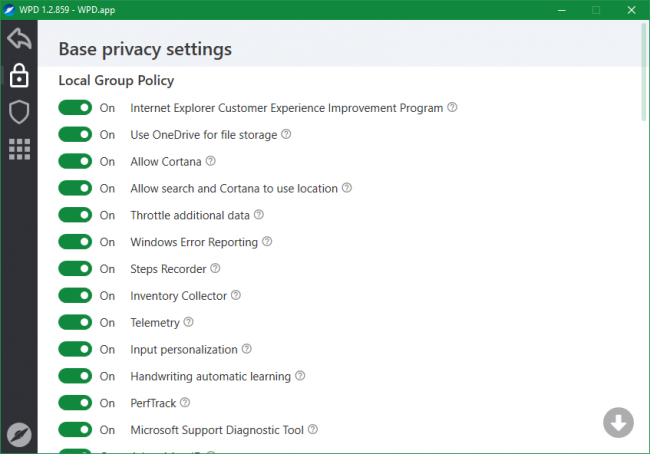Screen dimensions: 650x454
Task: Show help for Internet Explorer Customer Experience Improvement Program
Action: [452, 107]
